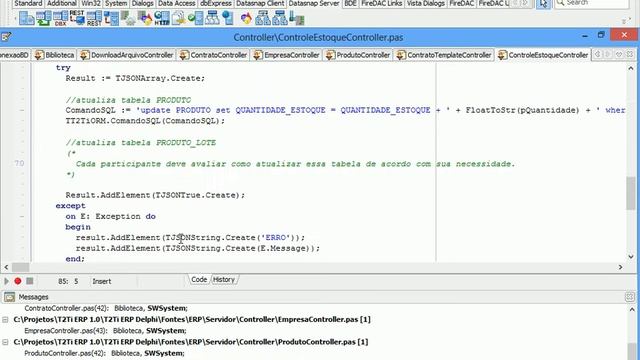The image size is (640, 360).
Task: Click the line number 70 in gutter
Action: point(19,164)
